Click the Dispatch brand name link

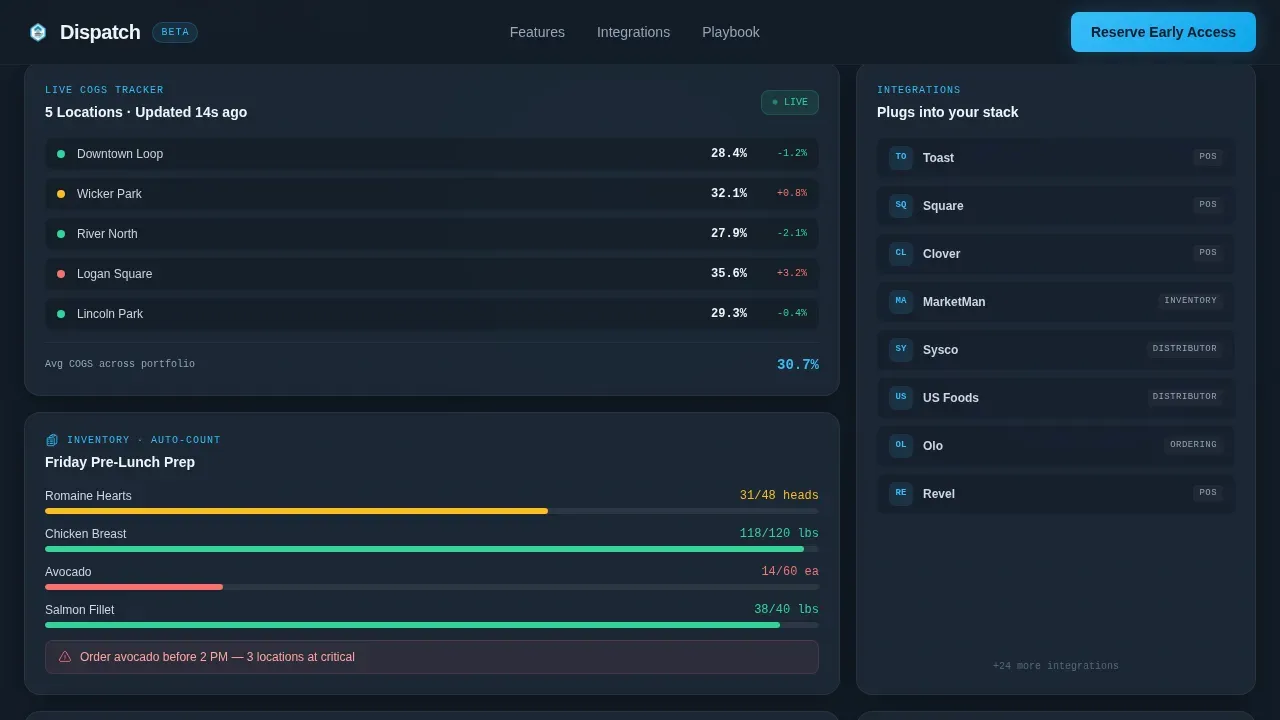coord(100,32)
